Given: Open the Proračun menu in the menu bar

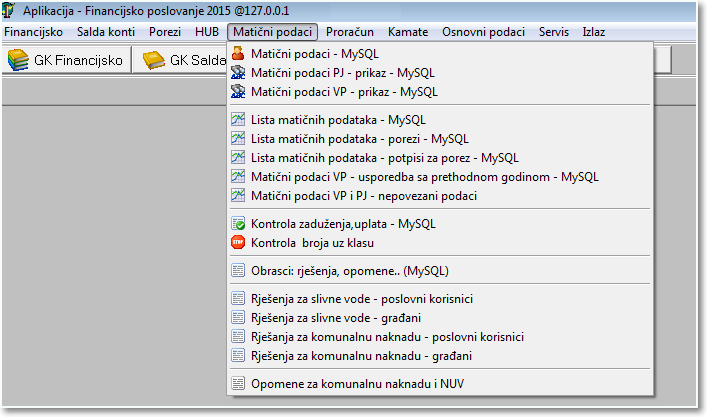Looking at the screenshot, I should coord(349,32).
